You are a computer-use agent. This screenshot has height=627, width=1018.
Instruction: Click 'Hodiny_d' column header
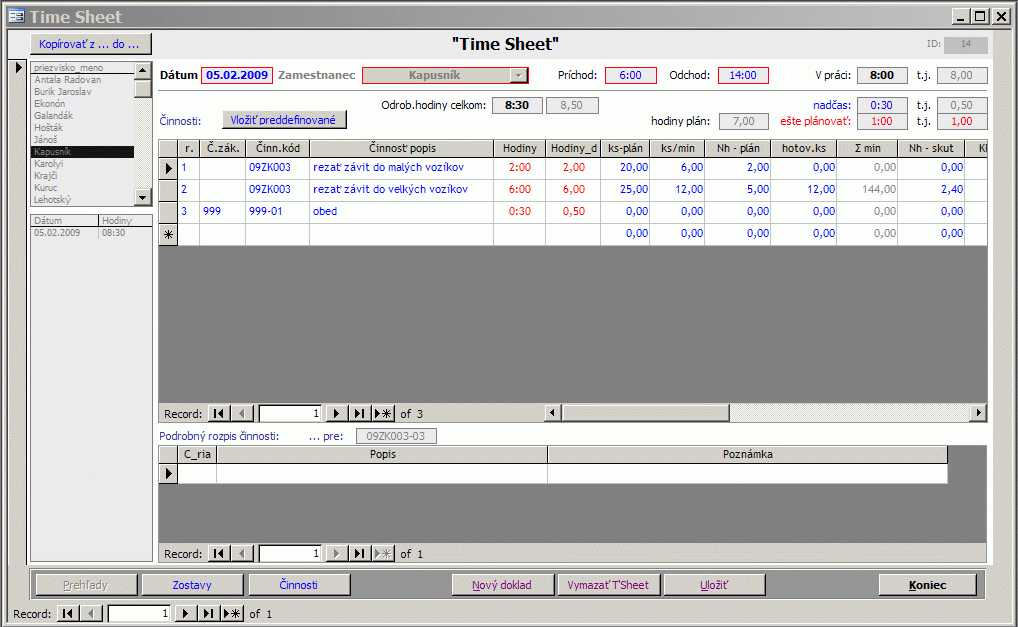[x=573, y=149]
